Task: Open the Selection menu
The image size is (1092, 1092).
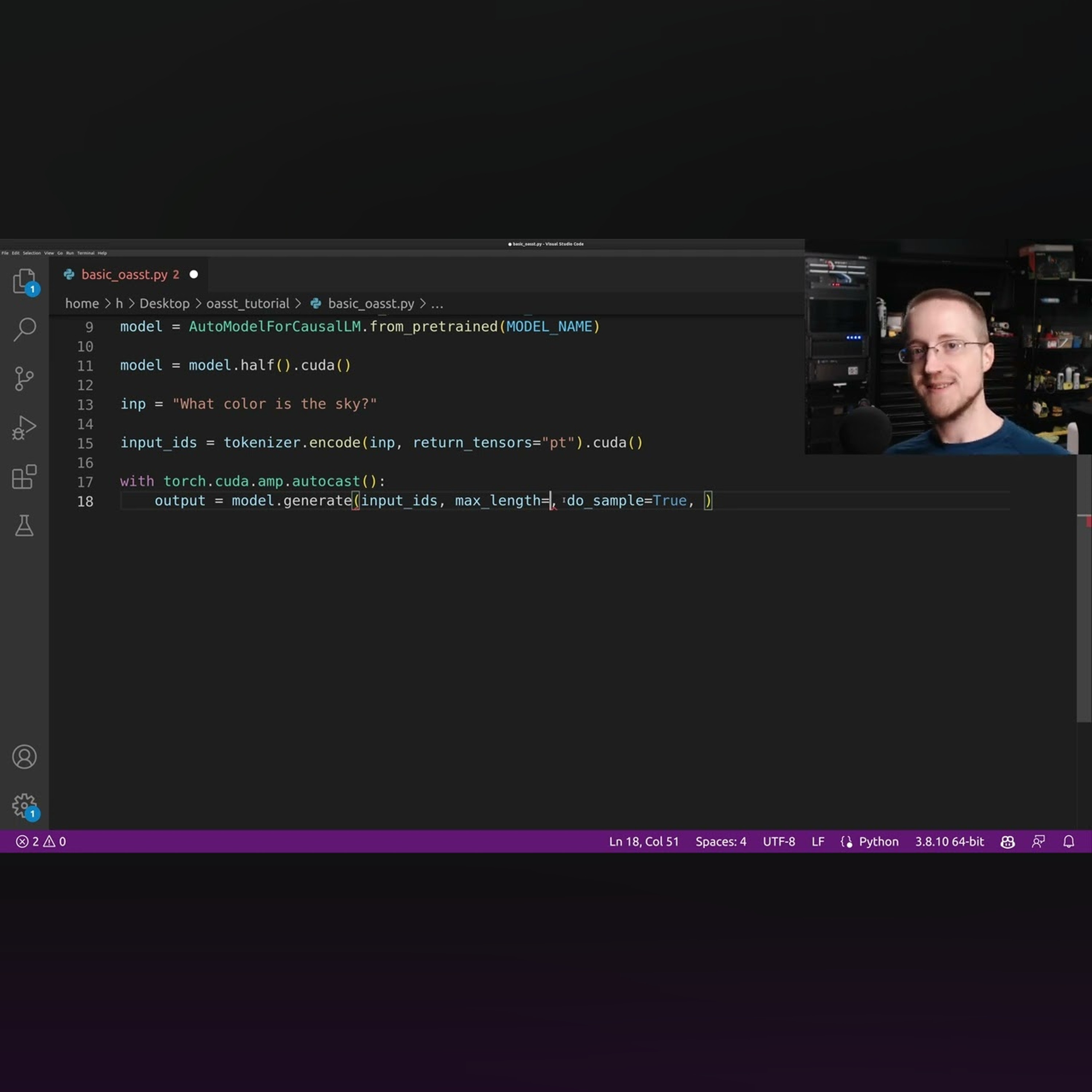Action: pos(32,253)
